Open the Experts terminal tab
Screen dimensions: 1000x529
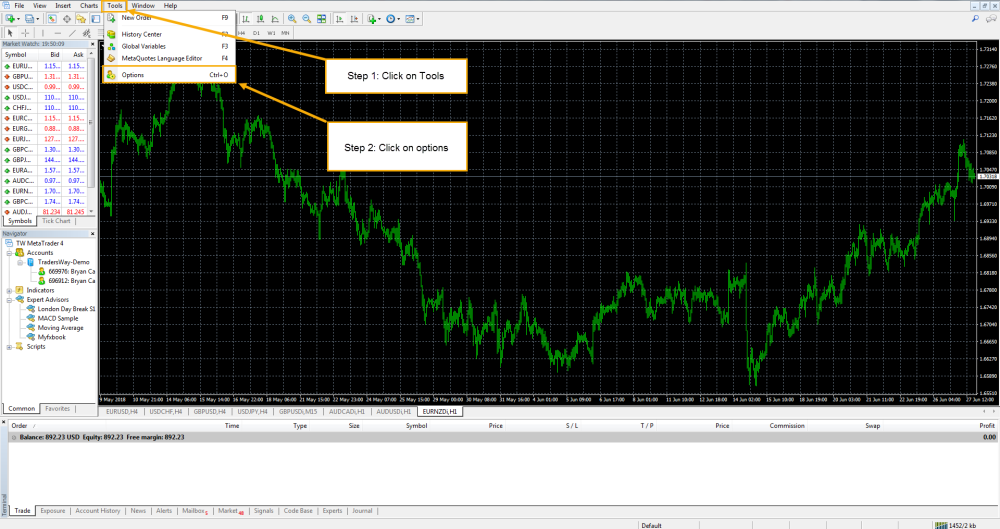[332, 510]
